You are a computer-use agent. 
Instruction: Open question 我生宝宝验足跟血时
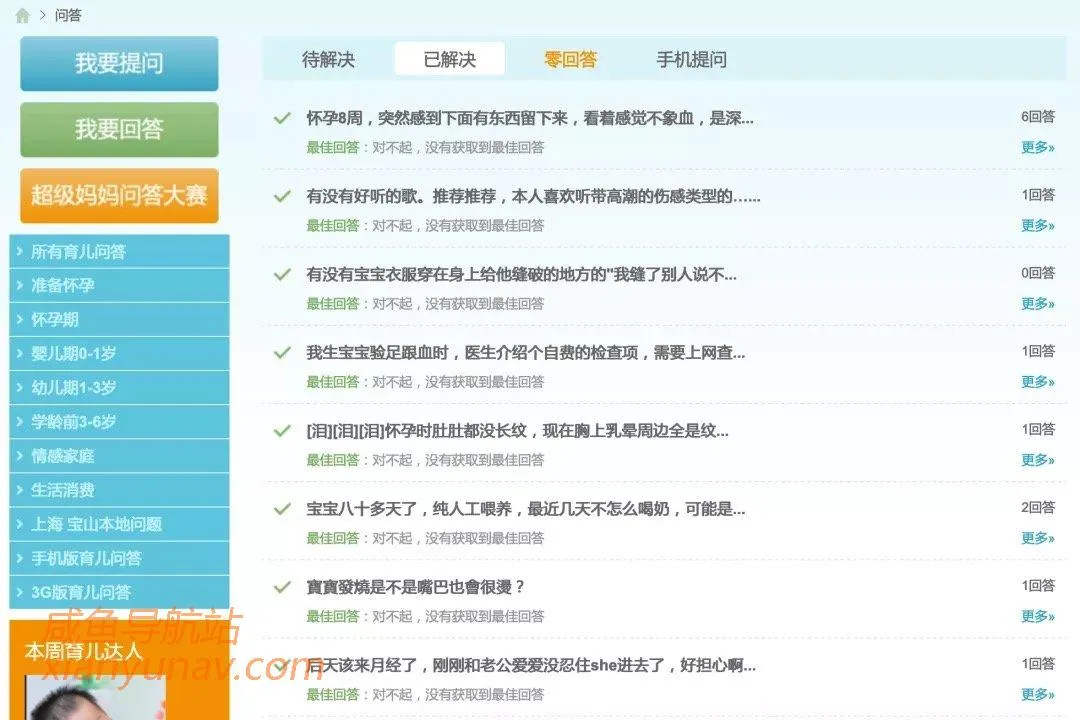(x=525, y=352)
